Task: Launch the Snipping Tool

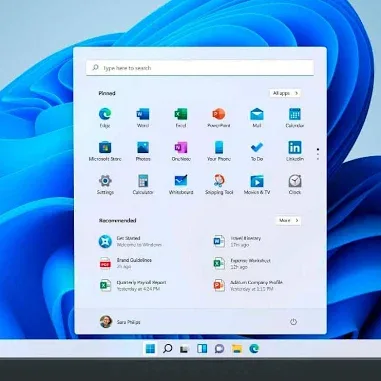Action: 219,184
